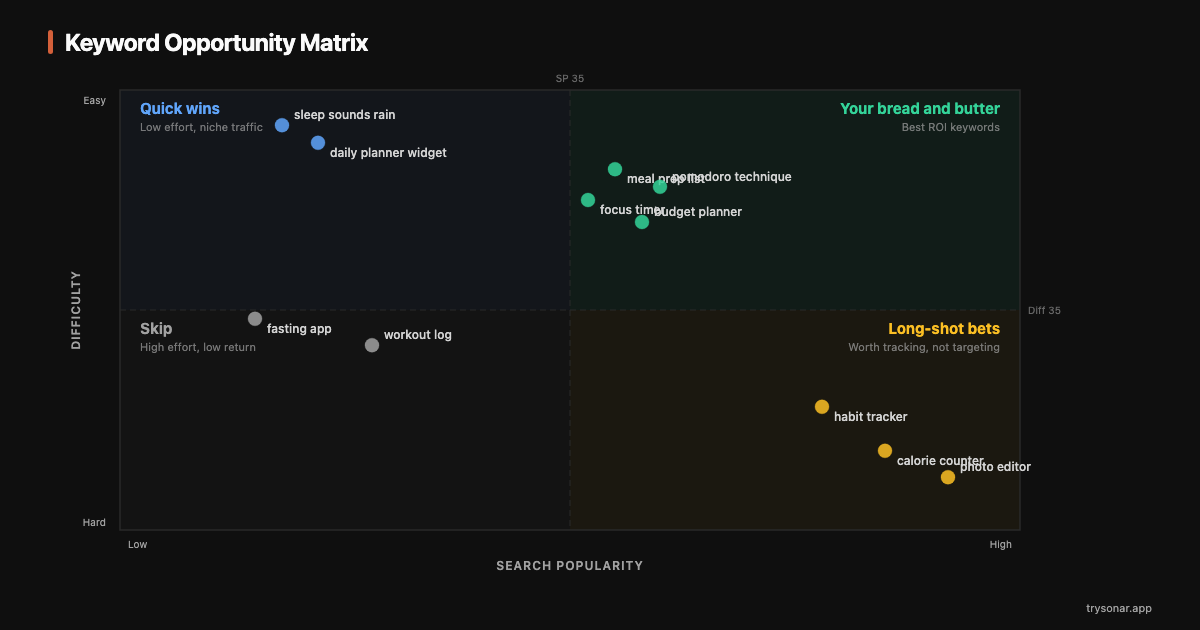Click the habit tracker yellow dot
The height and width of the screenshot is (630, 1200).
tap(821, 406)
